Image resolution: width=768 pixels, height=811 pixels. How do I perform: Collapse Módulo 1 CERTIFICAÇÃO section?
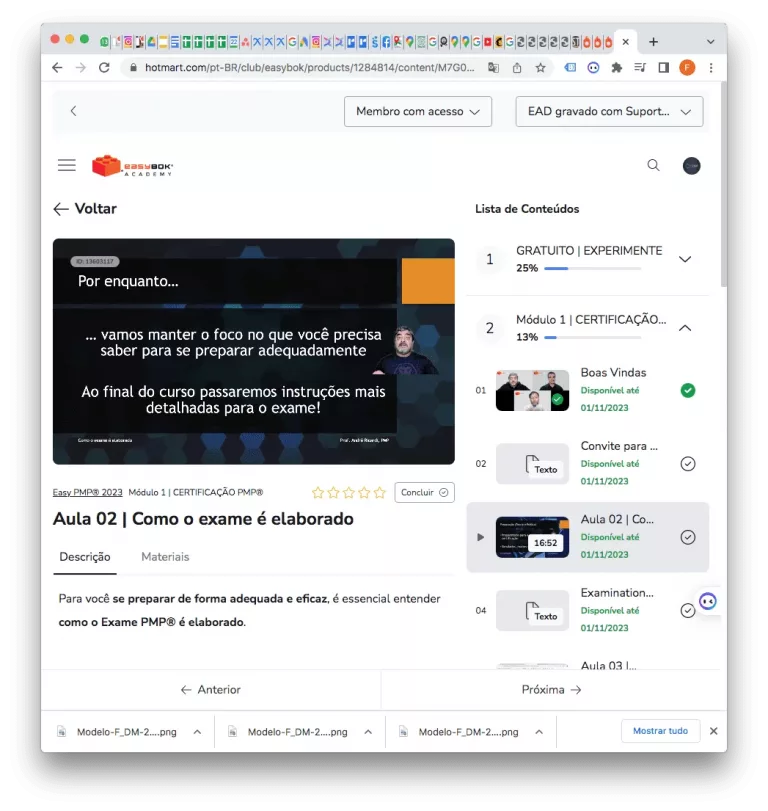coord(685,327)
